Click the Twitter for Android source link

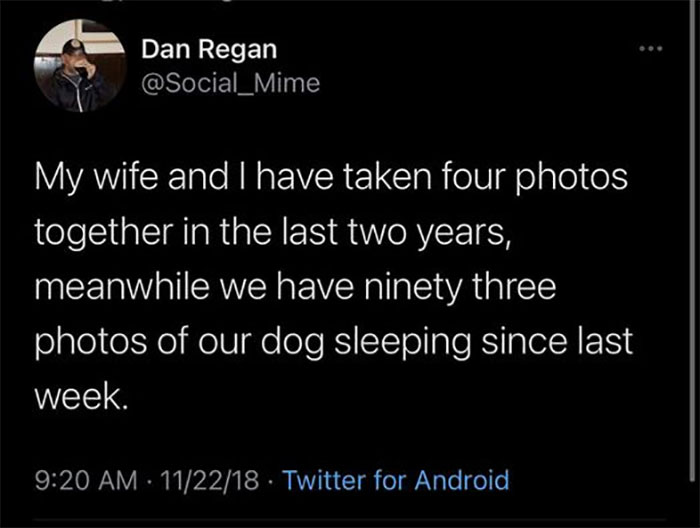point(396,479)
